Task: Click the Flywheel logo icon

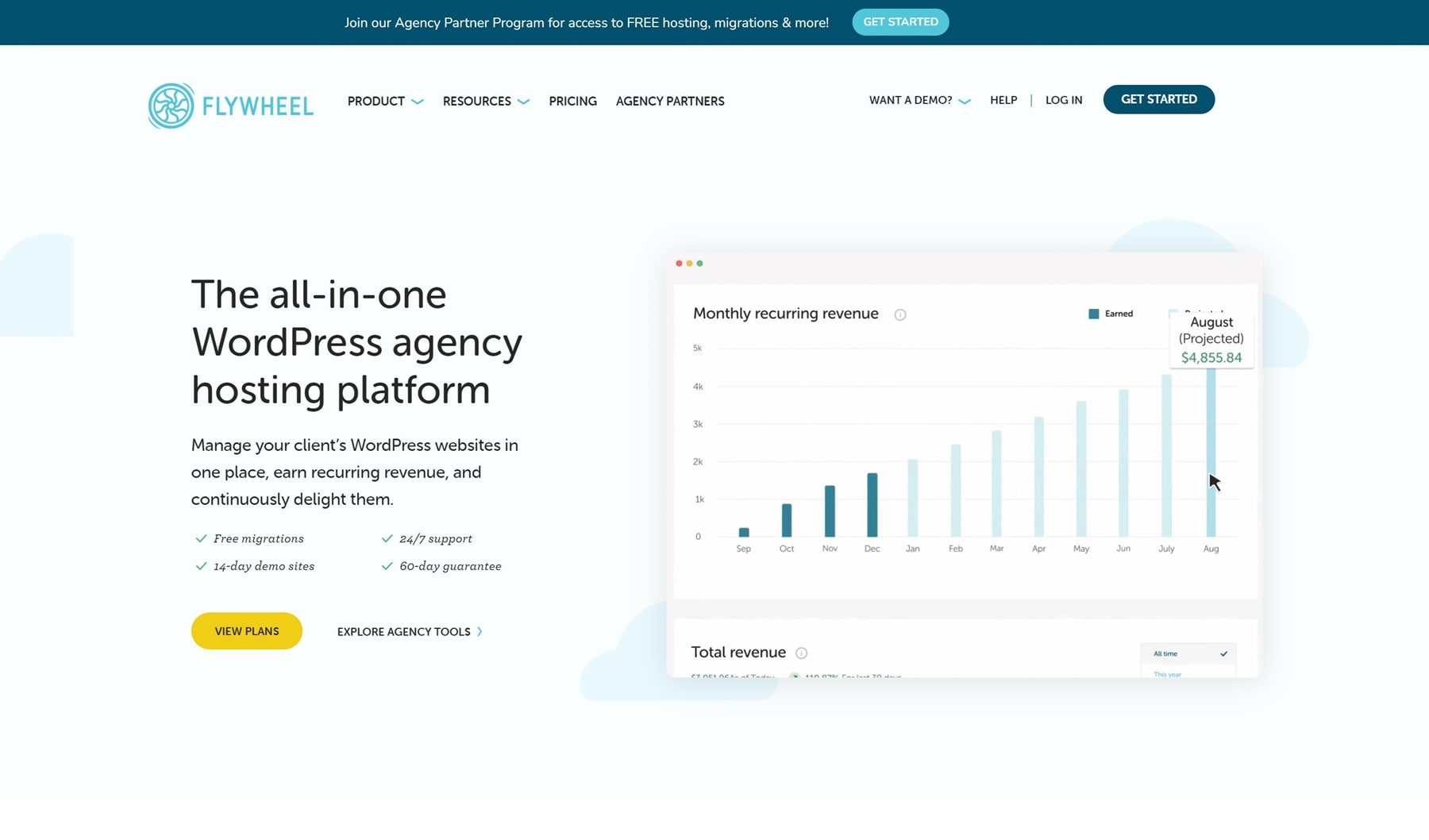Action: point(170,104)
